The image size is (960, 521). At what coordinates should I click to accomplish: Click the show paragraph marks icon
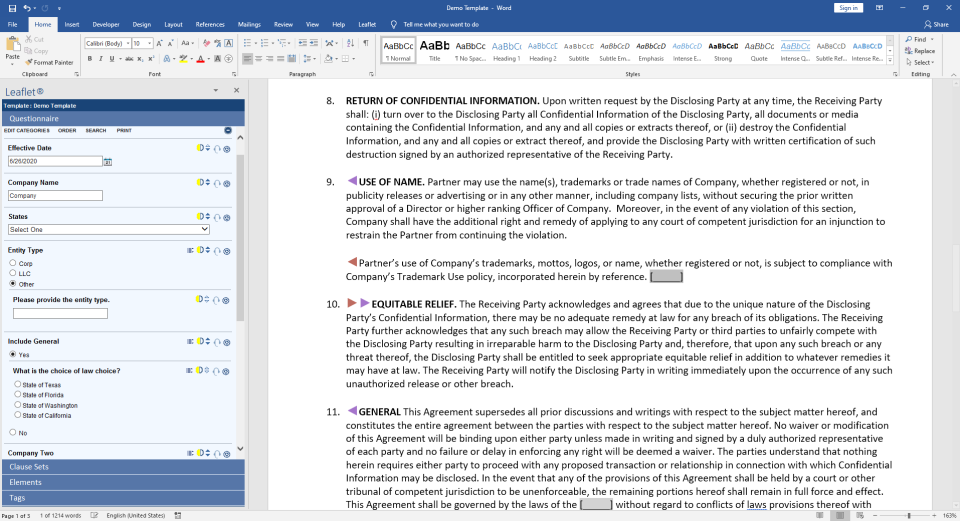365,43
